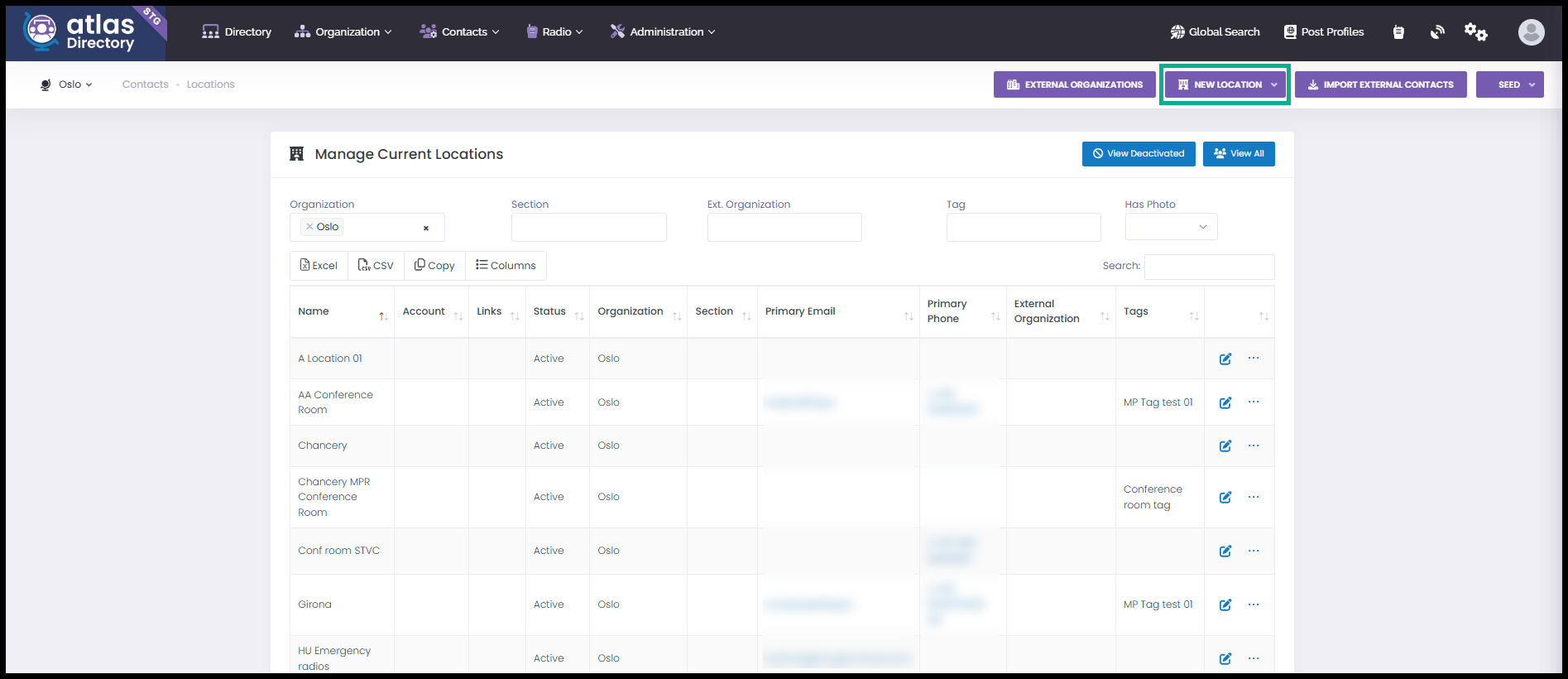Open more options for Chancery row

1254,445
